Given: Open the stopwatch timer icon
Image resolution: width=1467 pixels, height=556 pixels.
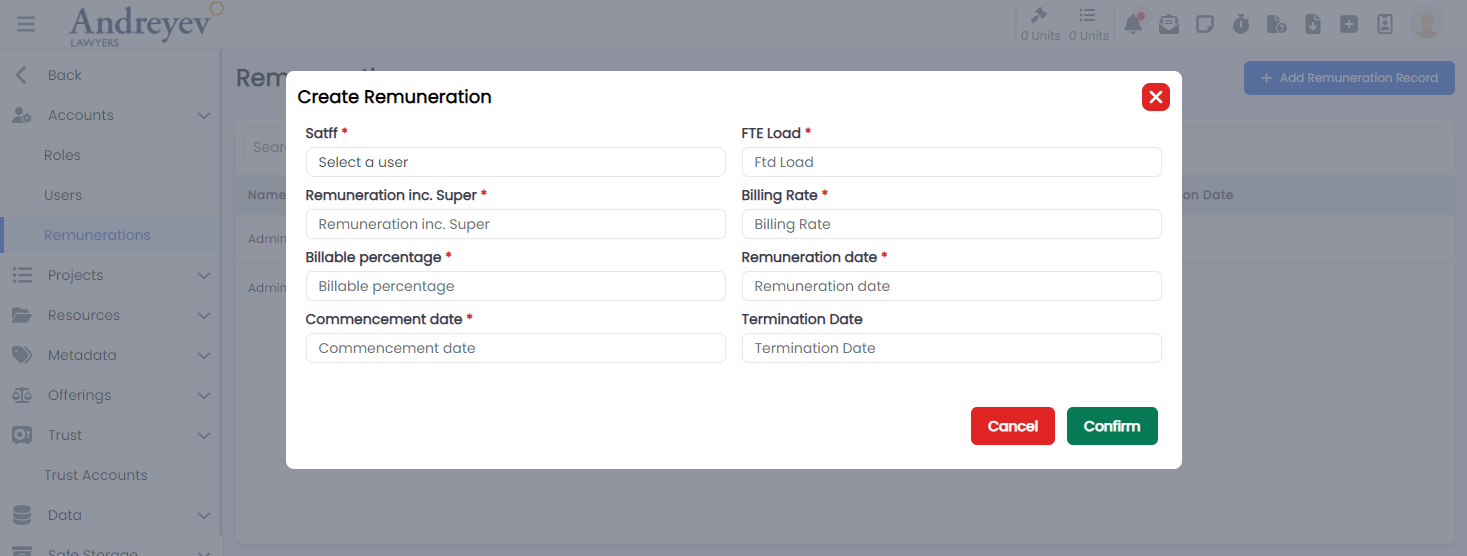Looking at the screenshot, I should coord(1241,24).
